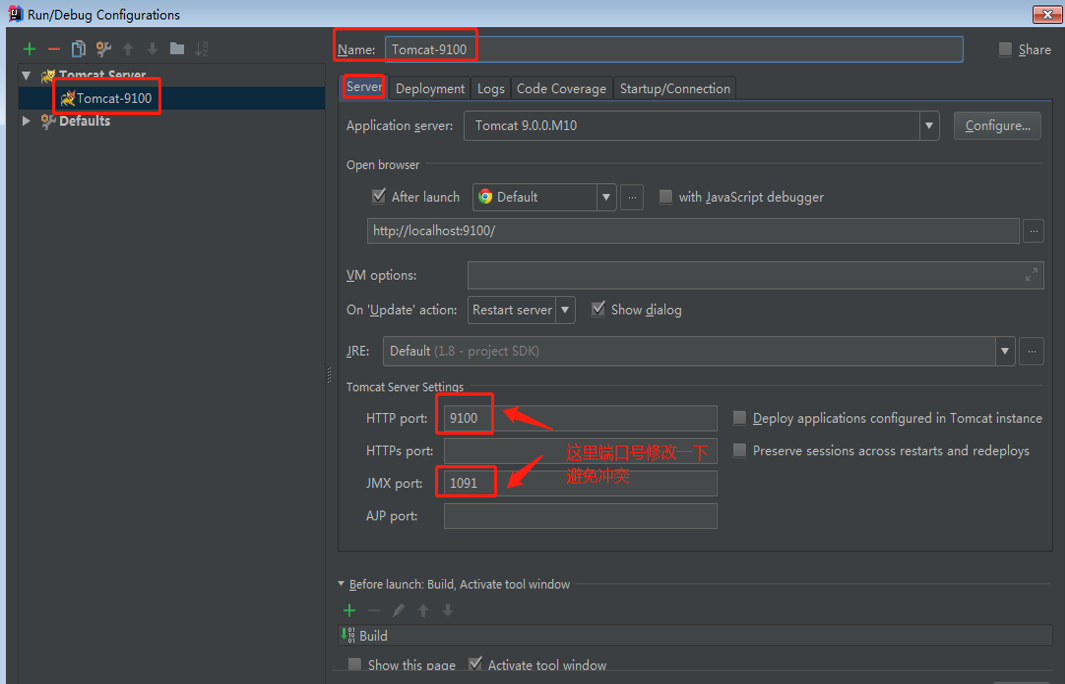Toggle the Show dialog checkbox

click(598, 309)
